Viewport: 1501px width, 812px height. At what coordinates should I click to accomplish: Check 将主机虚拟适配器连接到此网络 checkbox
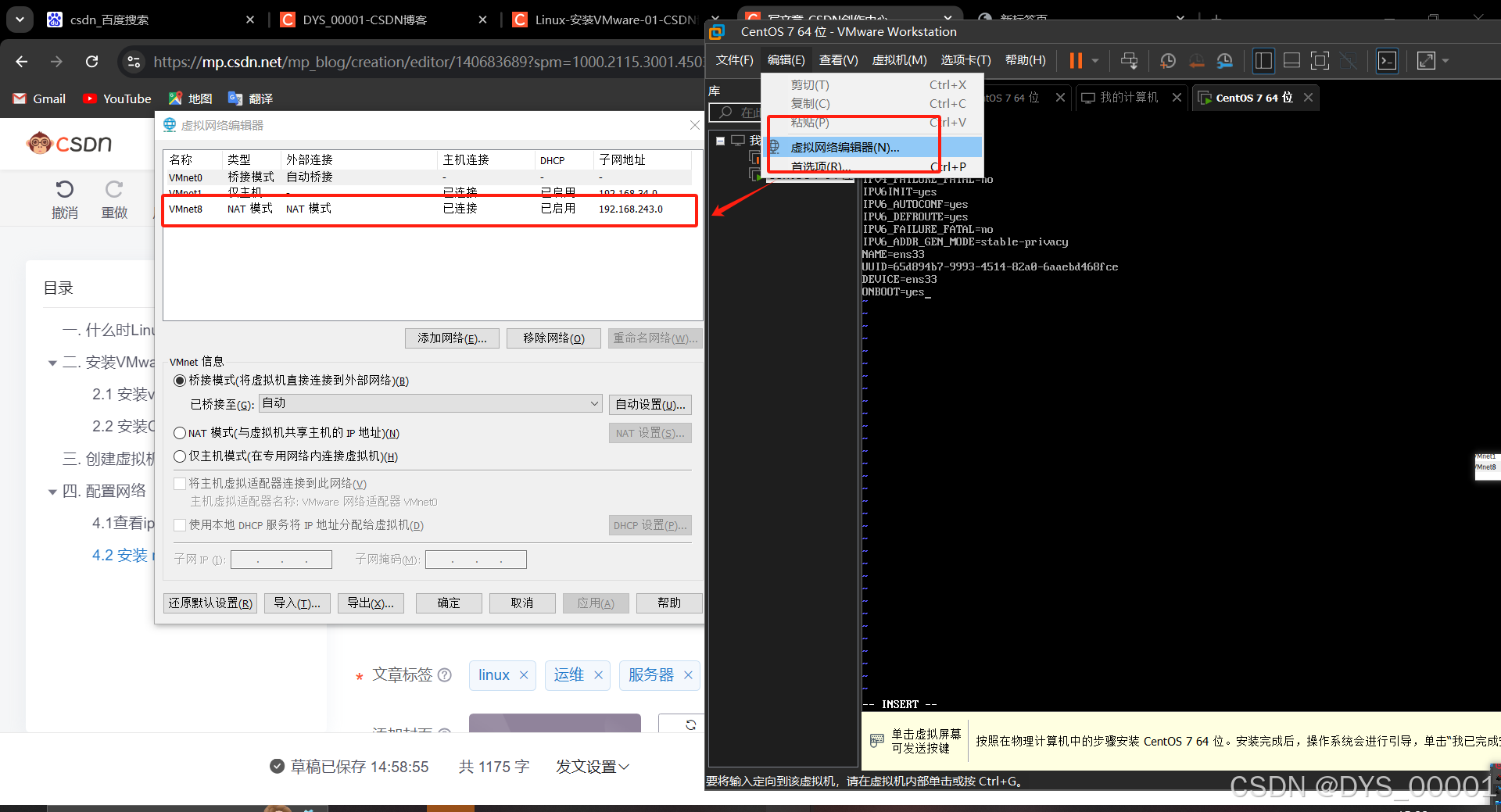(x=180, y=484)
